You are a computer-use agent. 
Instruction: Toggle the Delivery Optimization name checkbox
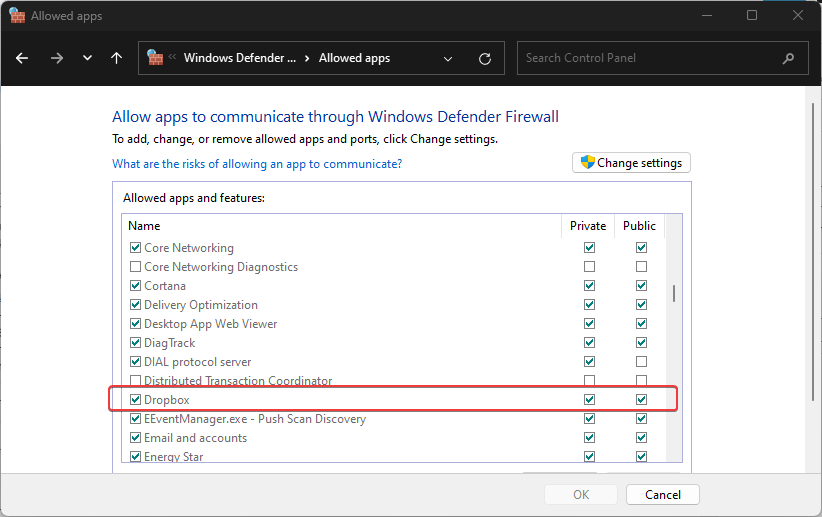click(135, 305)
